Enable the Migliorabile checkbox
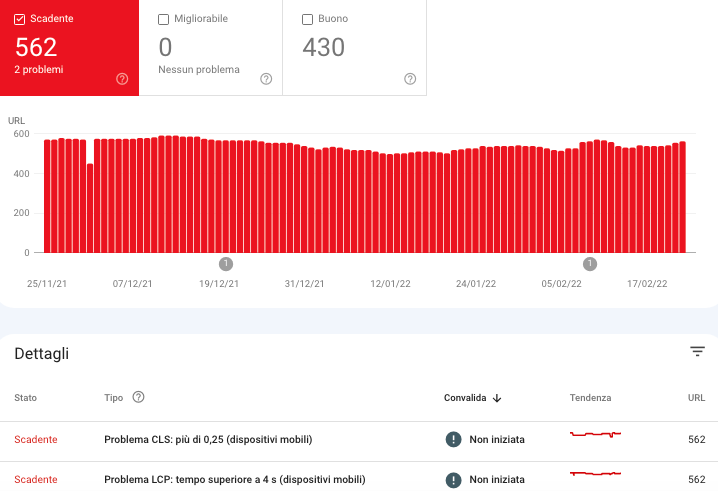Viewport: 718px width, 491px height. coord(164,19)
